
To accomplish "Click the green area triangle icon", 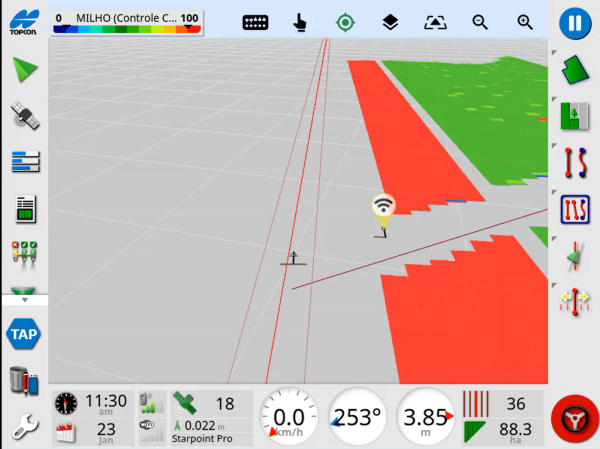I will (x=474, y=433).
